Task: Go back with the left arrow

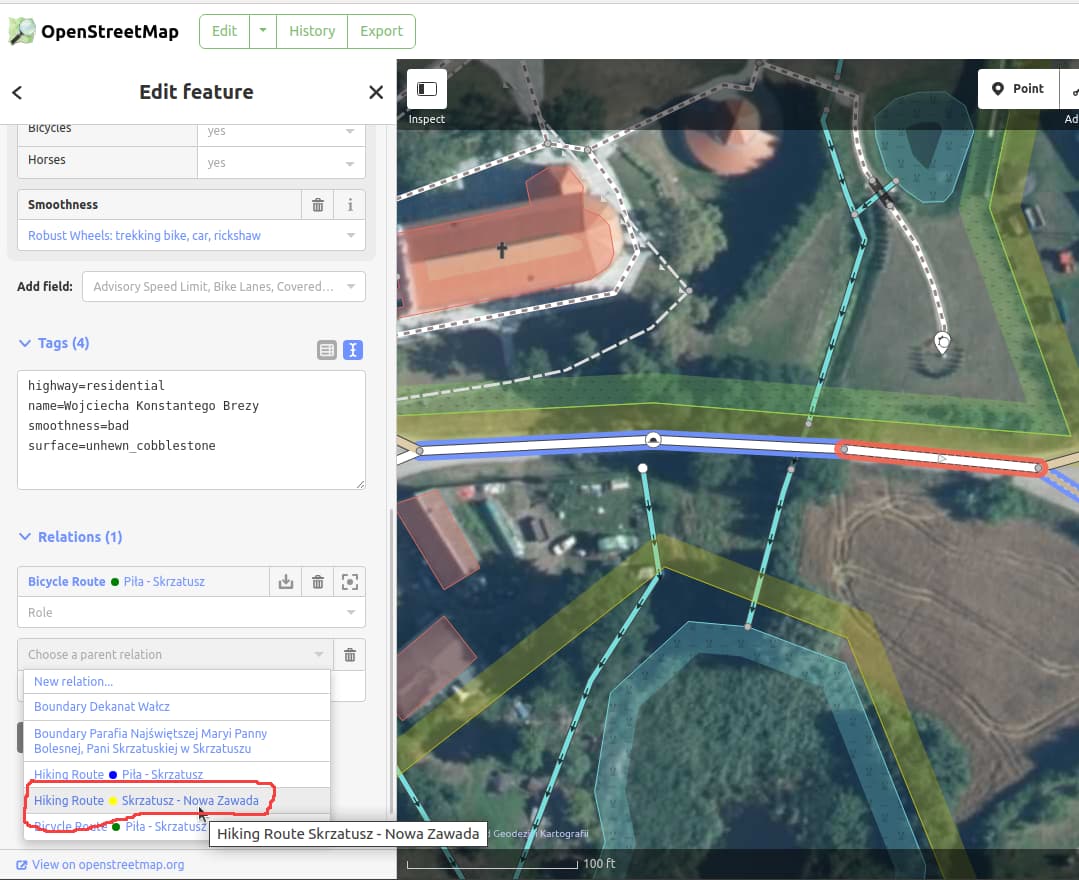Action: (x=17, y=92)
